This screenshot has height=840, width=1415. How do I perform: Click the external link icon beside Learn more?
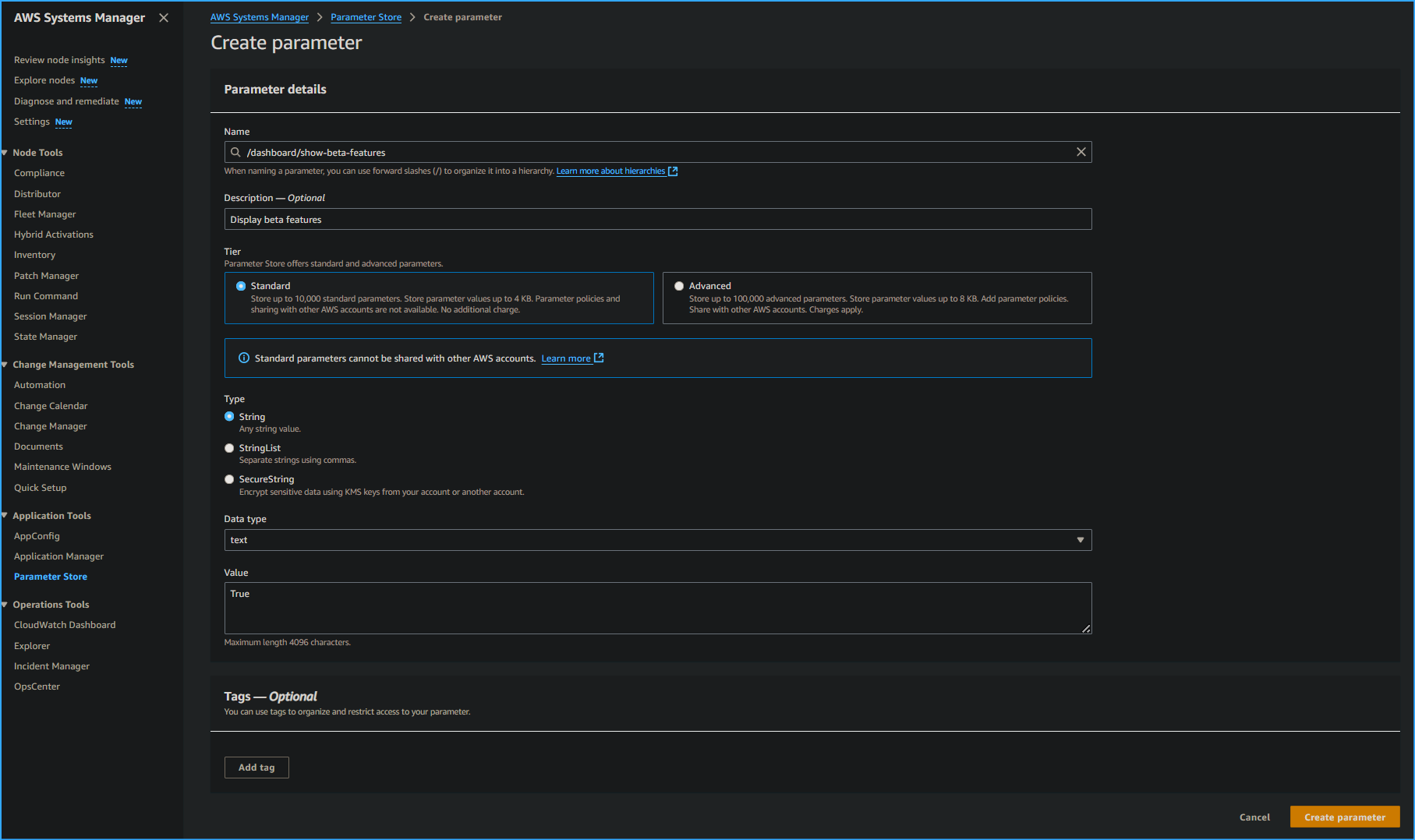(597, 358)
